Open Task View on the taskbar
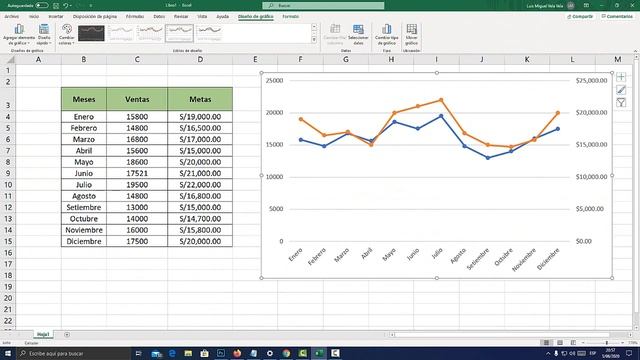 click(138, 353)
